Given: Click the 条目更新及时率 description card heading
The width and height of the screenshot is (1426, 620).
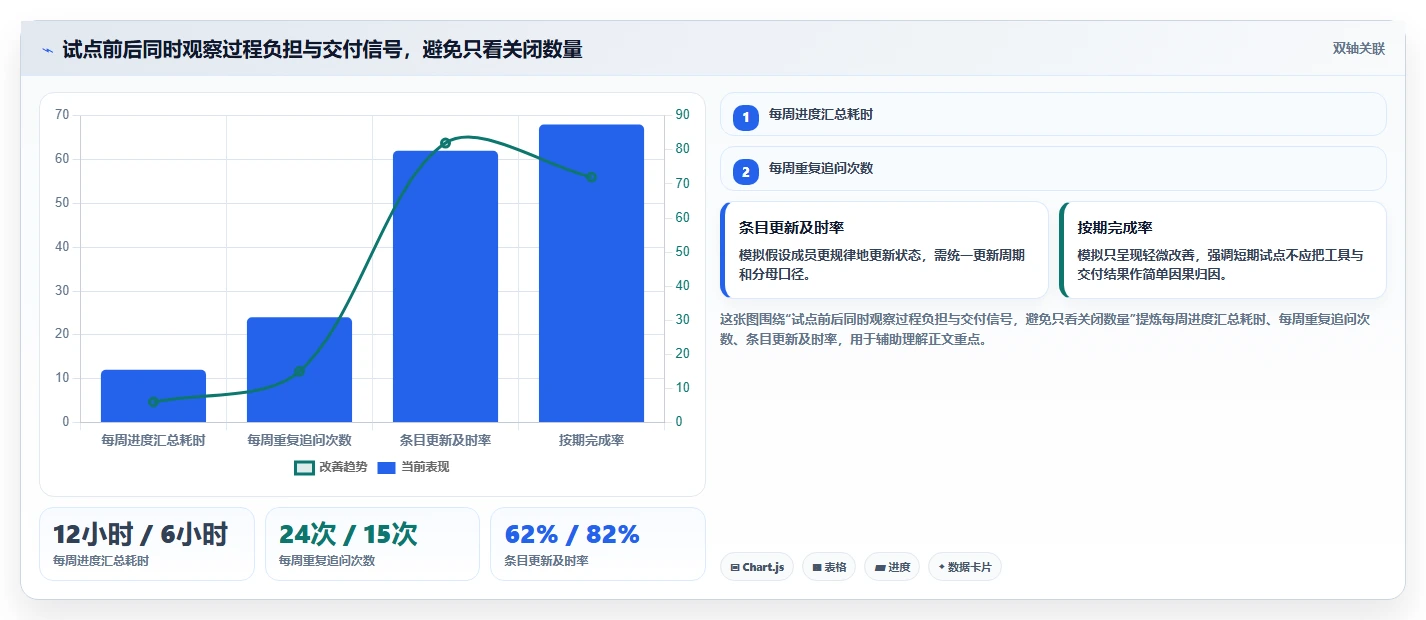Looking at the screenshot, I should 791,228.
